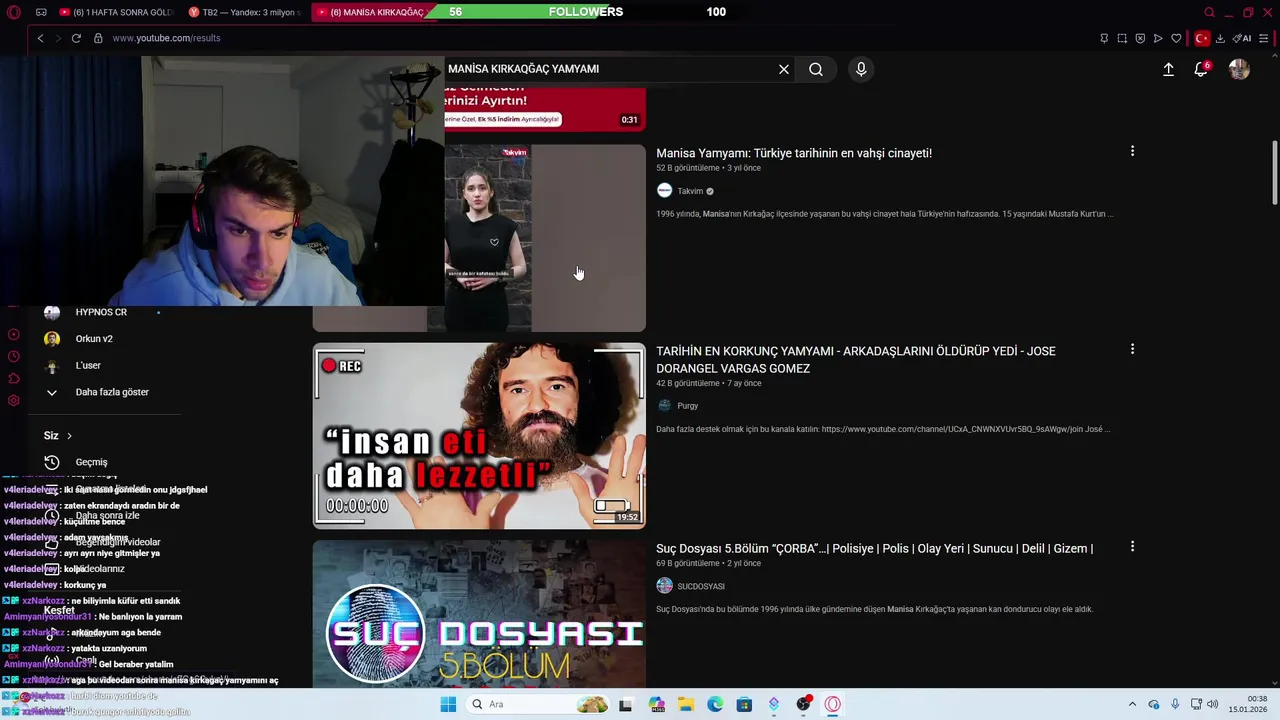
Task: Bookmark the page with the heart icon
Action: tap(1176, 38)
